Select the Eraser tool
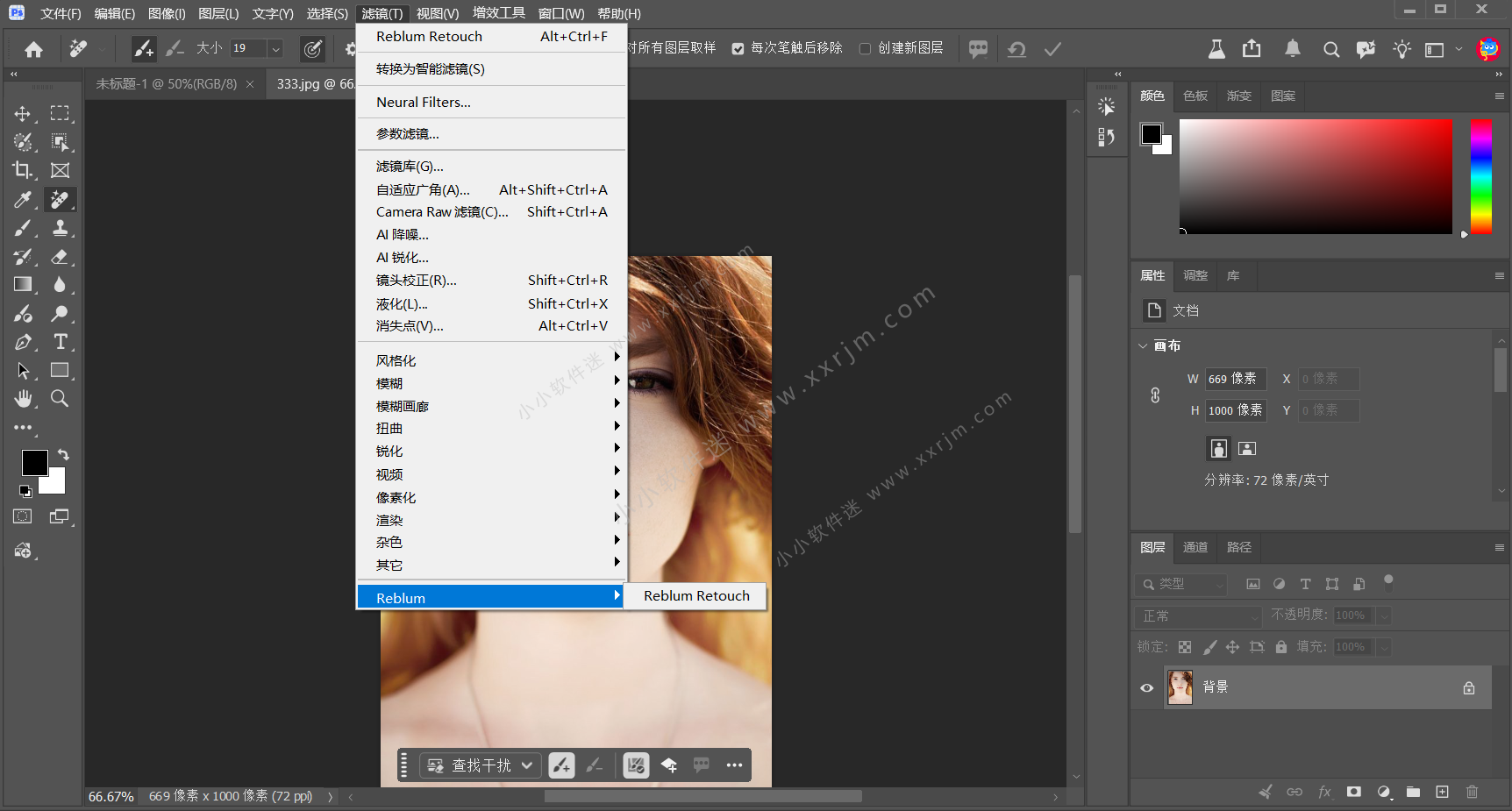 (x=60, y=257)
